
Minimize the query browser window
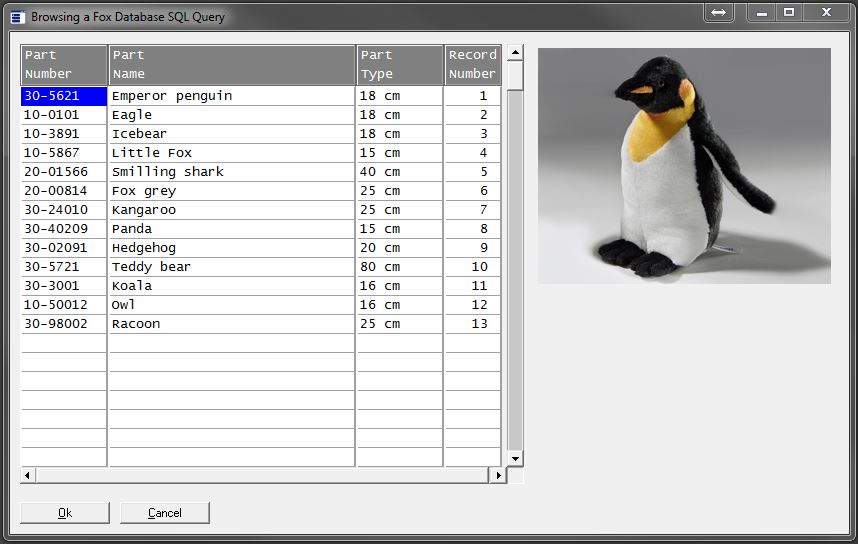pyautogui.click(x=763, y=13)
